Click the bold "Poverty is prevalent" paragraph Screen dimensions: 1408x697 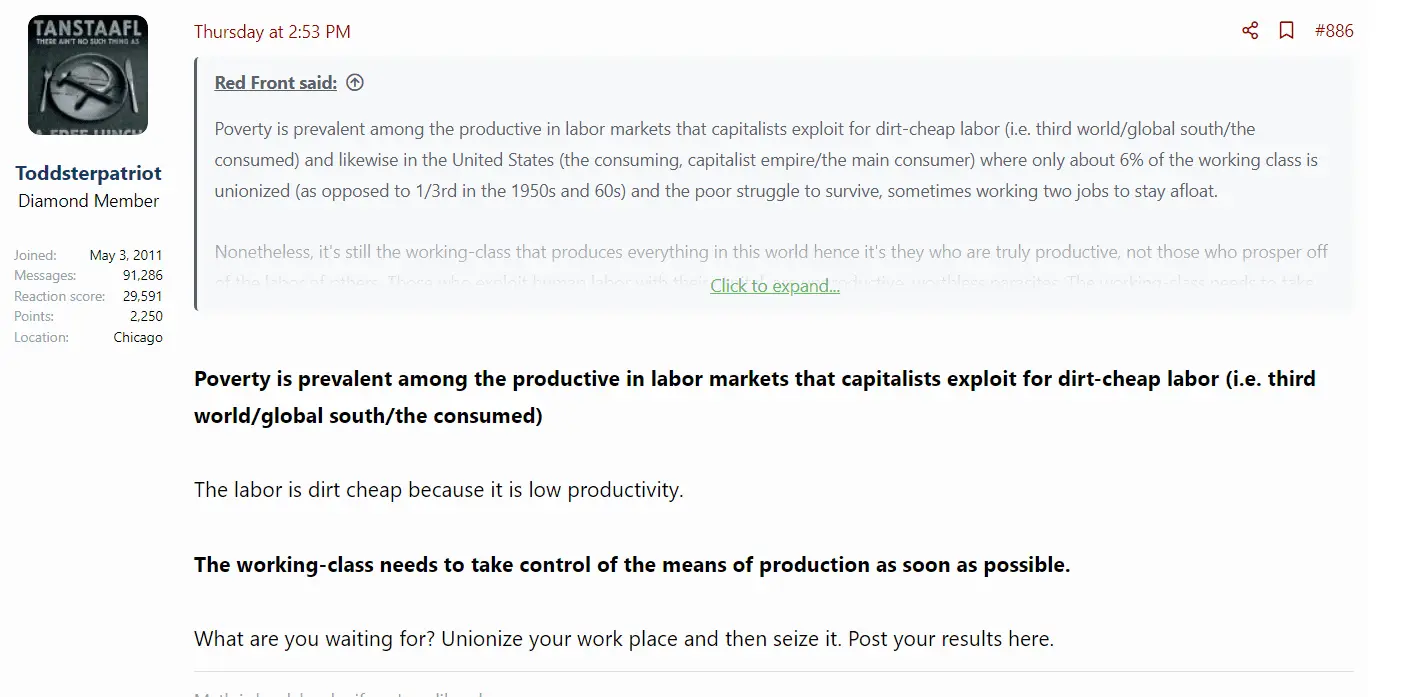click(754, 397)
